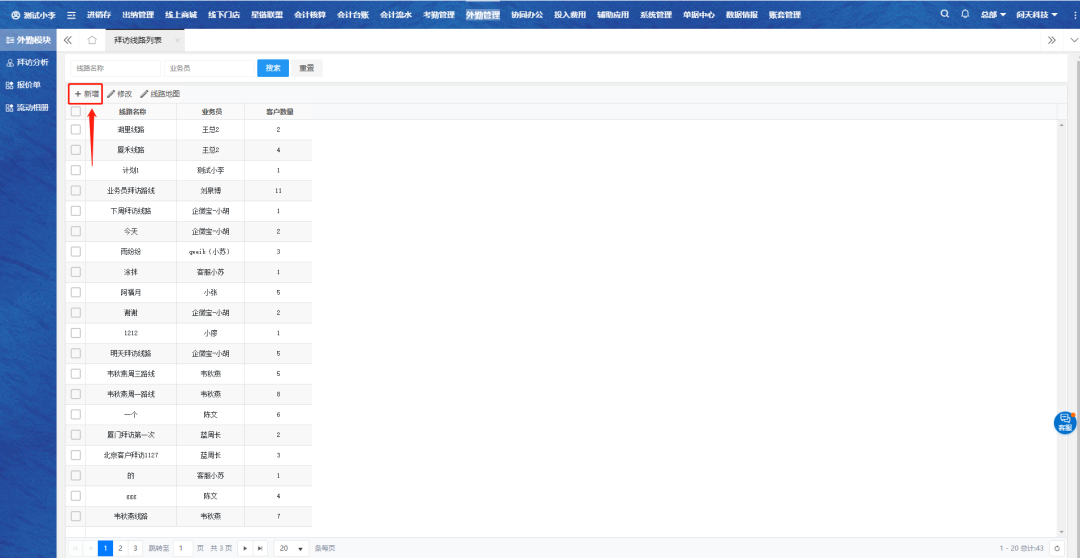The width and height of the screenshot is (1080, 558).
Task: Click the search magnifier icon in top bar
Action: click(946, 14)
